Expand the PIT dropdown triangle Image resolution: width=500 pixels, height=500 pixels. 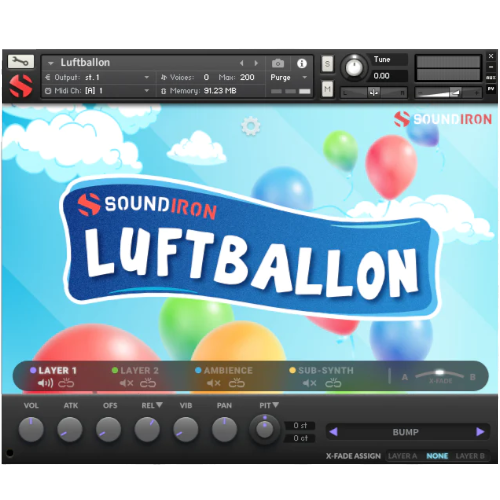click(x=275, y=405)
